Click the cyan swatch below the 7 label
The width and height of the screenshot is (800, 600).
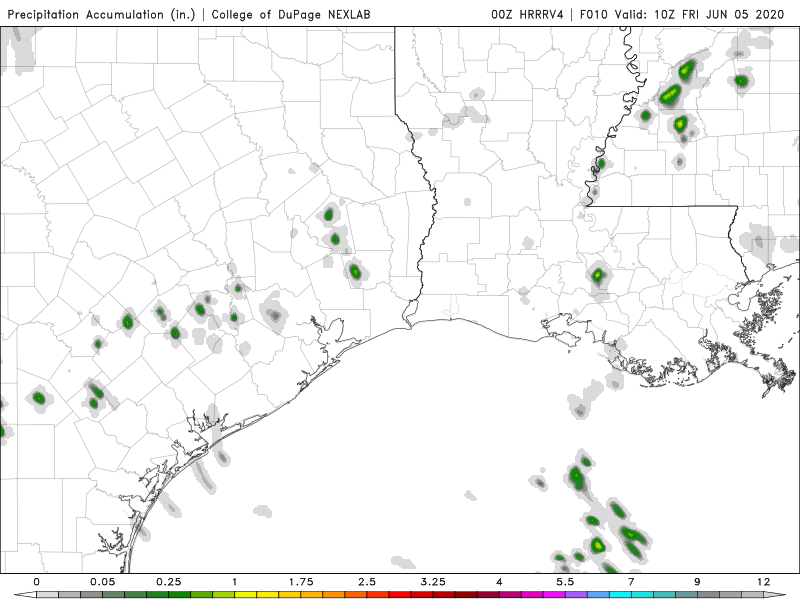(x=642, y=595)
